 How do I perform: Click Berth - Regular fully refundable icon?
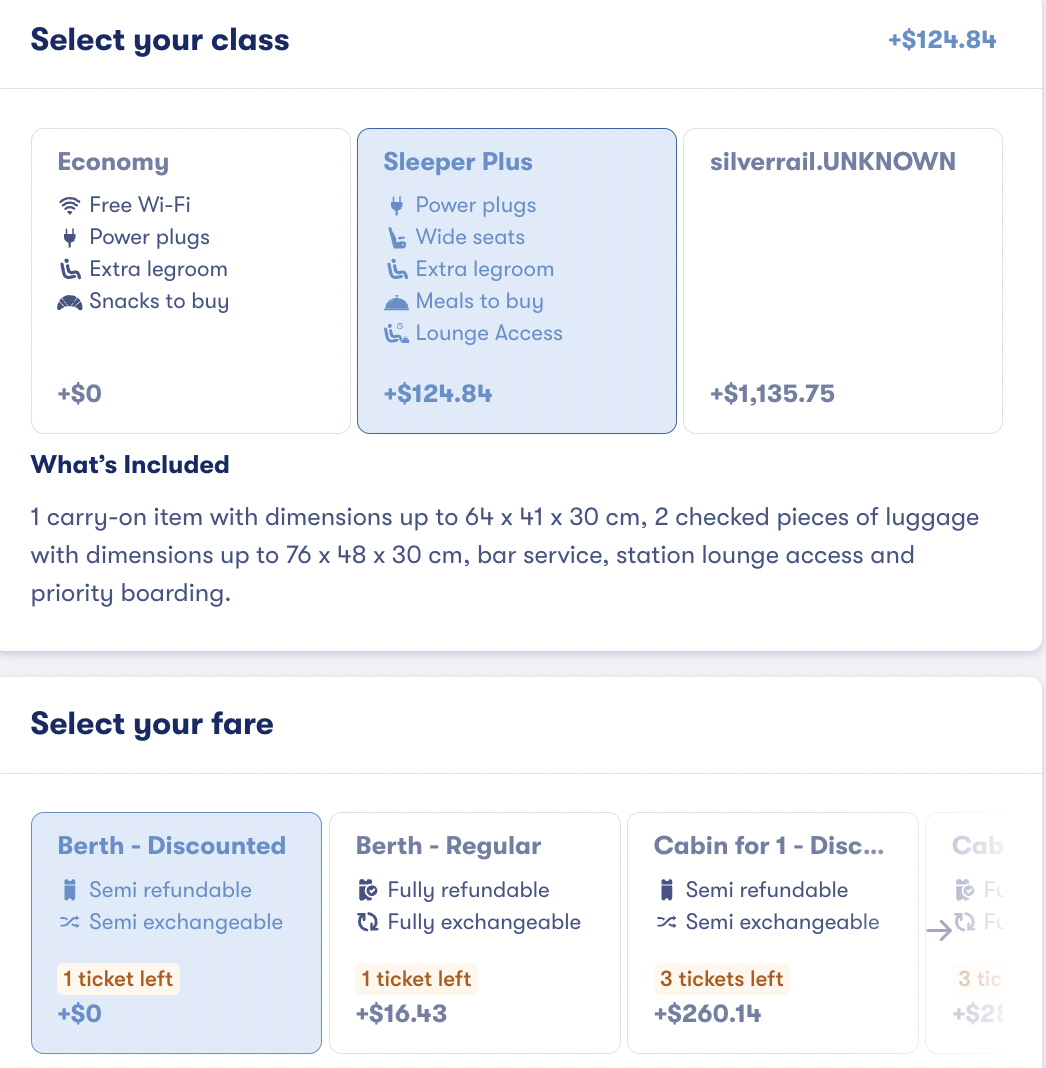pos(367,890)
